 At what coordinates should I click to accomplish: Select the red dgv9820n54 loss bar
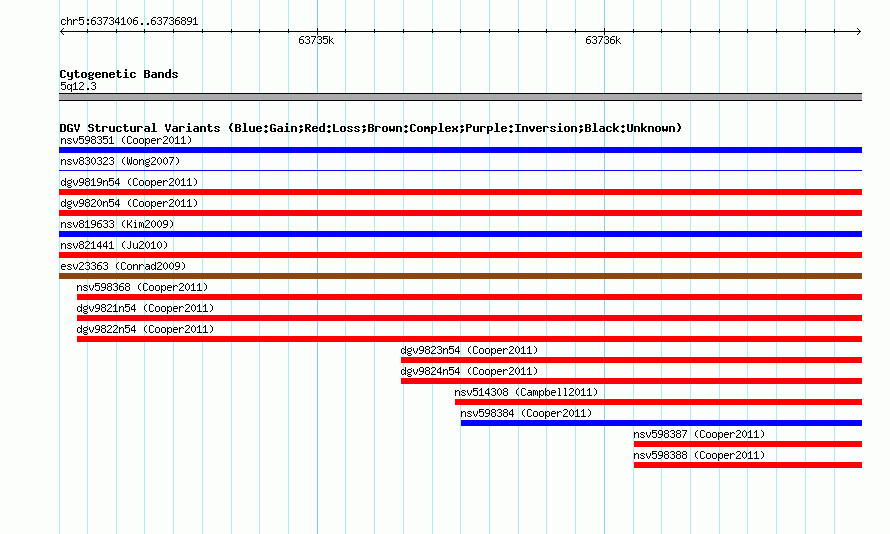pyautogui.click(x=460, y=213)
